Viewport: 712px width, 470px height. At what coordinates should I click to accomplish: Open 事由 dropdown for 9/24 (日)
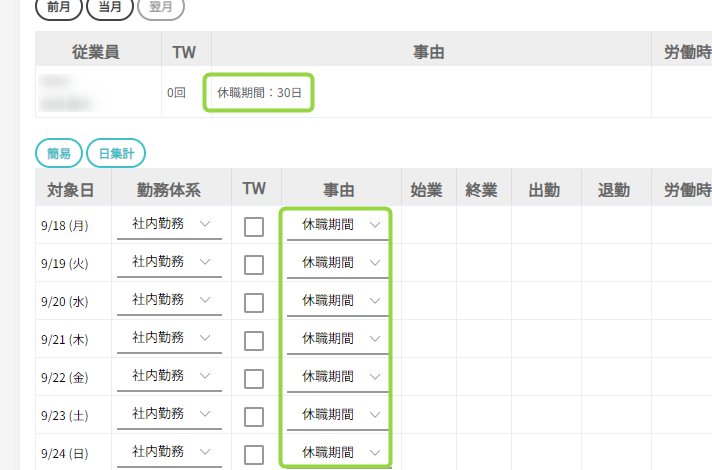click(337, 452)
